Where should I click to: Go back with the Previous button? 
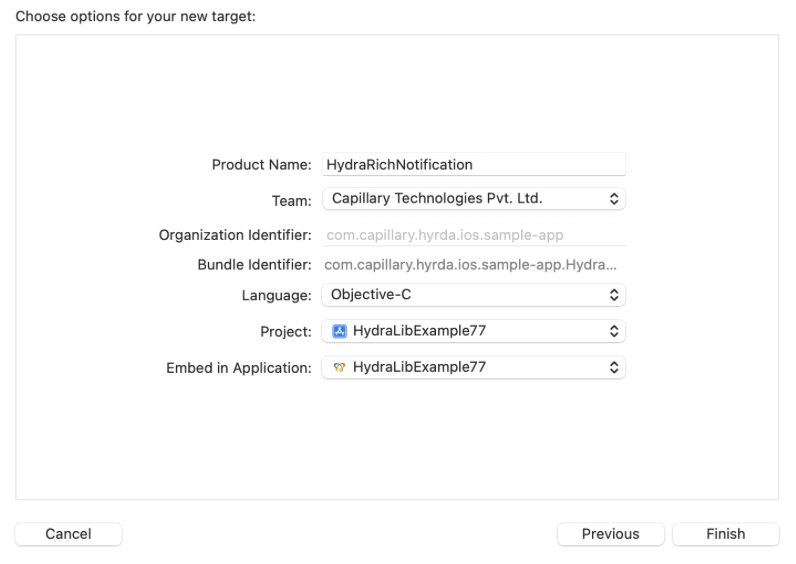[610, 534]
